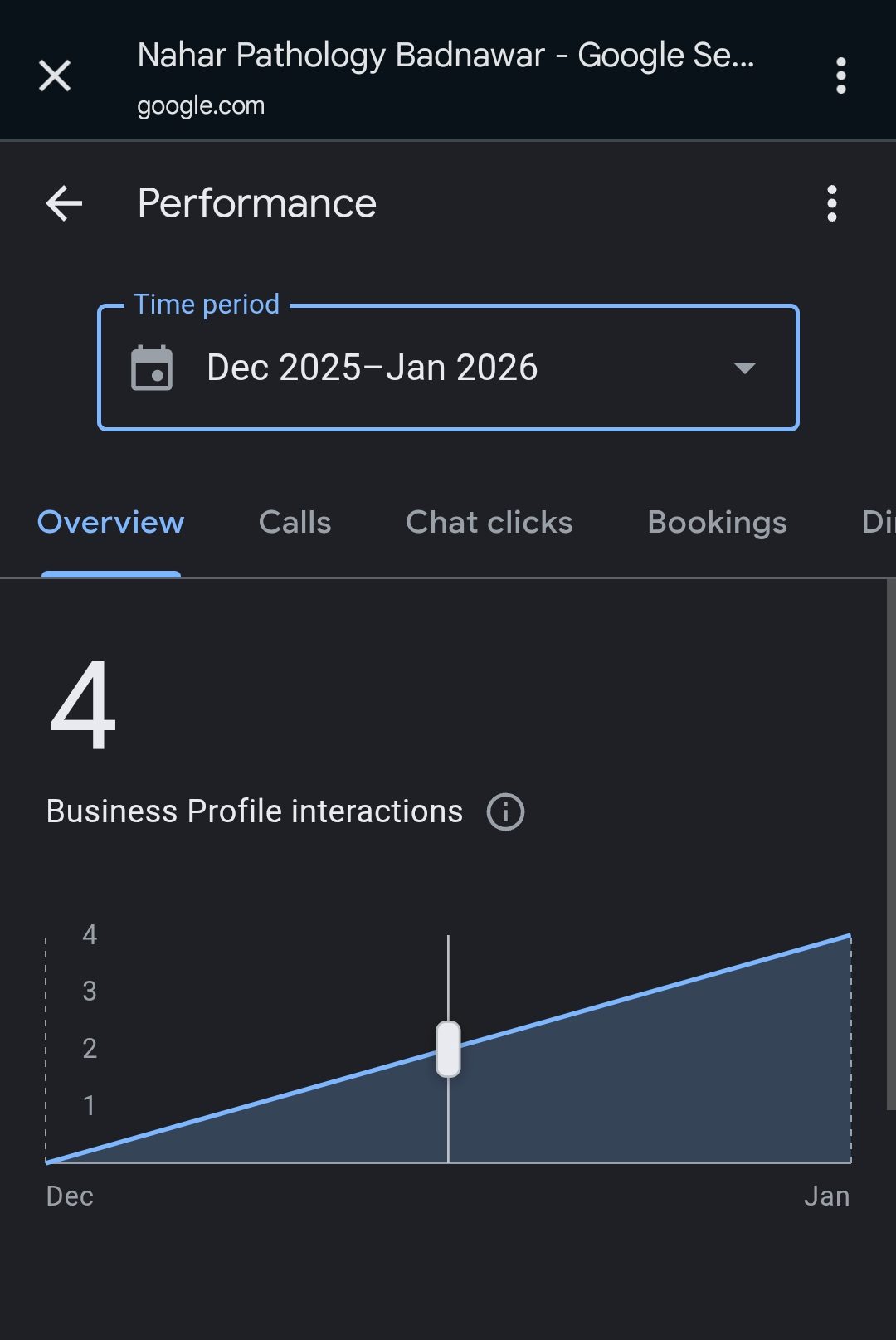Click the Jan label on the chart axis
The height and width of the screenshot is (1340, 896).
826,1196
